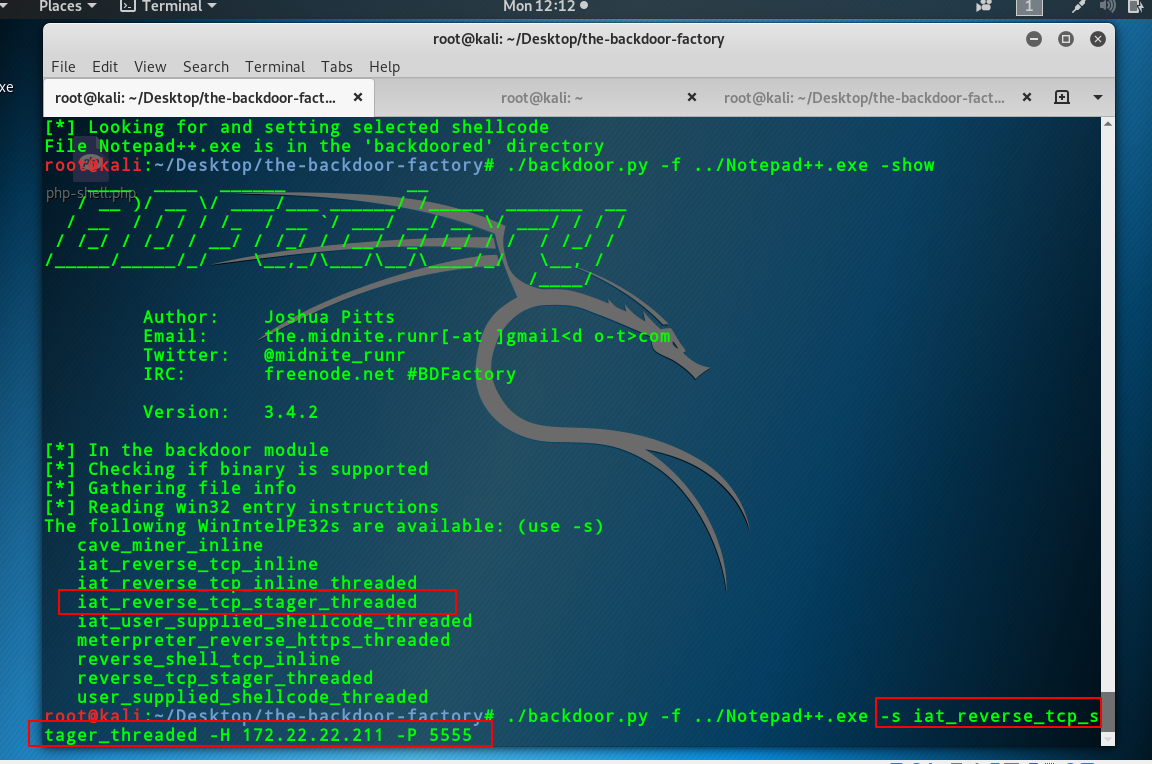
Task: Click the terminal vertical scrollbar thumb
Action: [x=1108, y=711]
